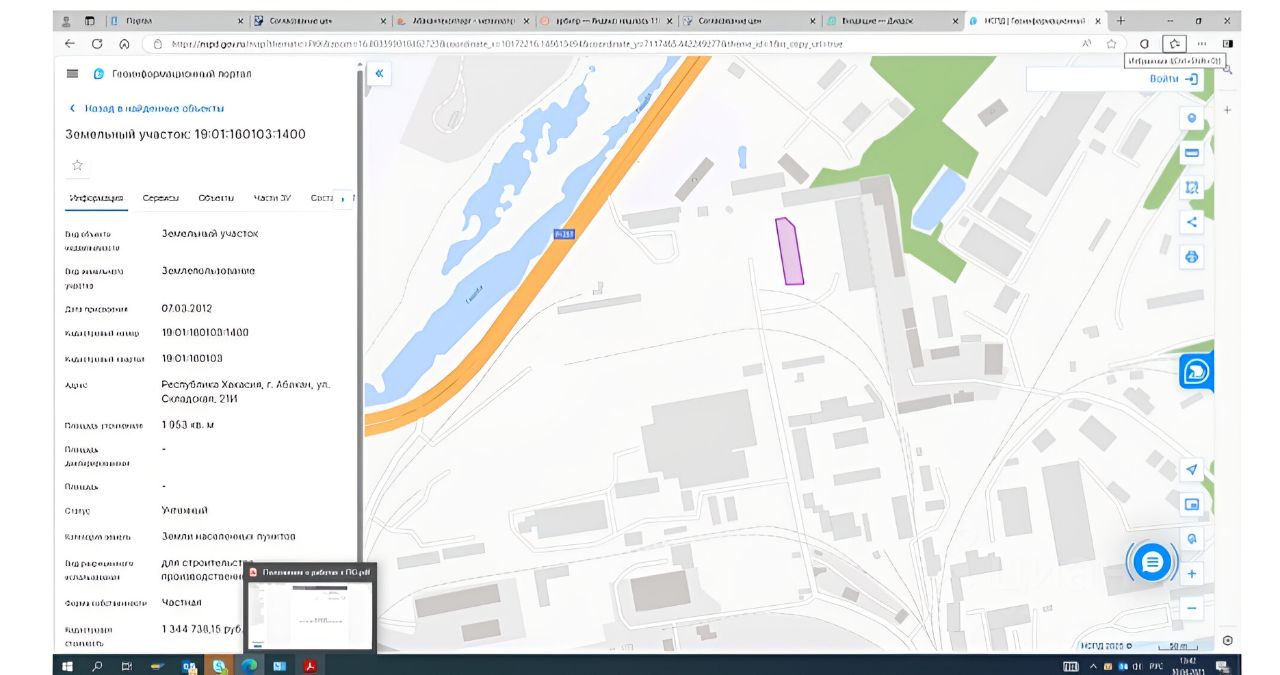Open a new browser tab with plus
Viewport: 1280px width, 675px height.
point(1121,20)
